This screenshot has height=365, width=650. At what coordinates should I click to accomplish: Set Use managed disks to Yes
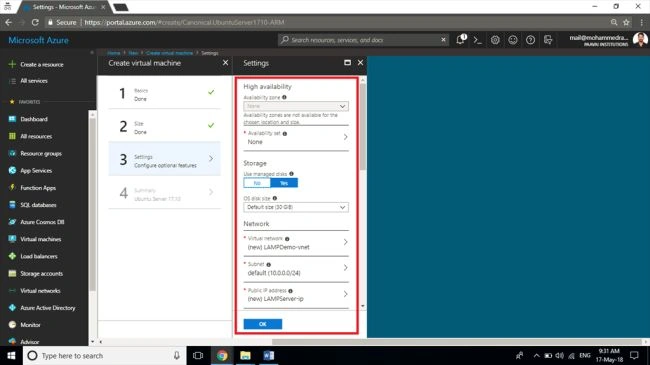(x=284, y=183)
